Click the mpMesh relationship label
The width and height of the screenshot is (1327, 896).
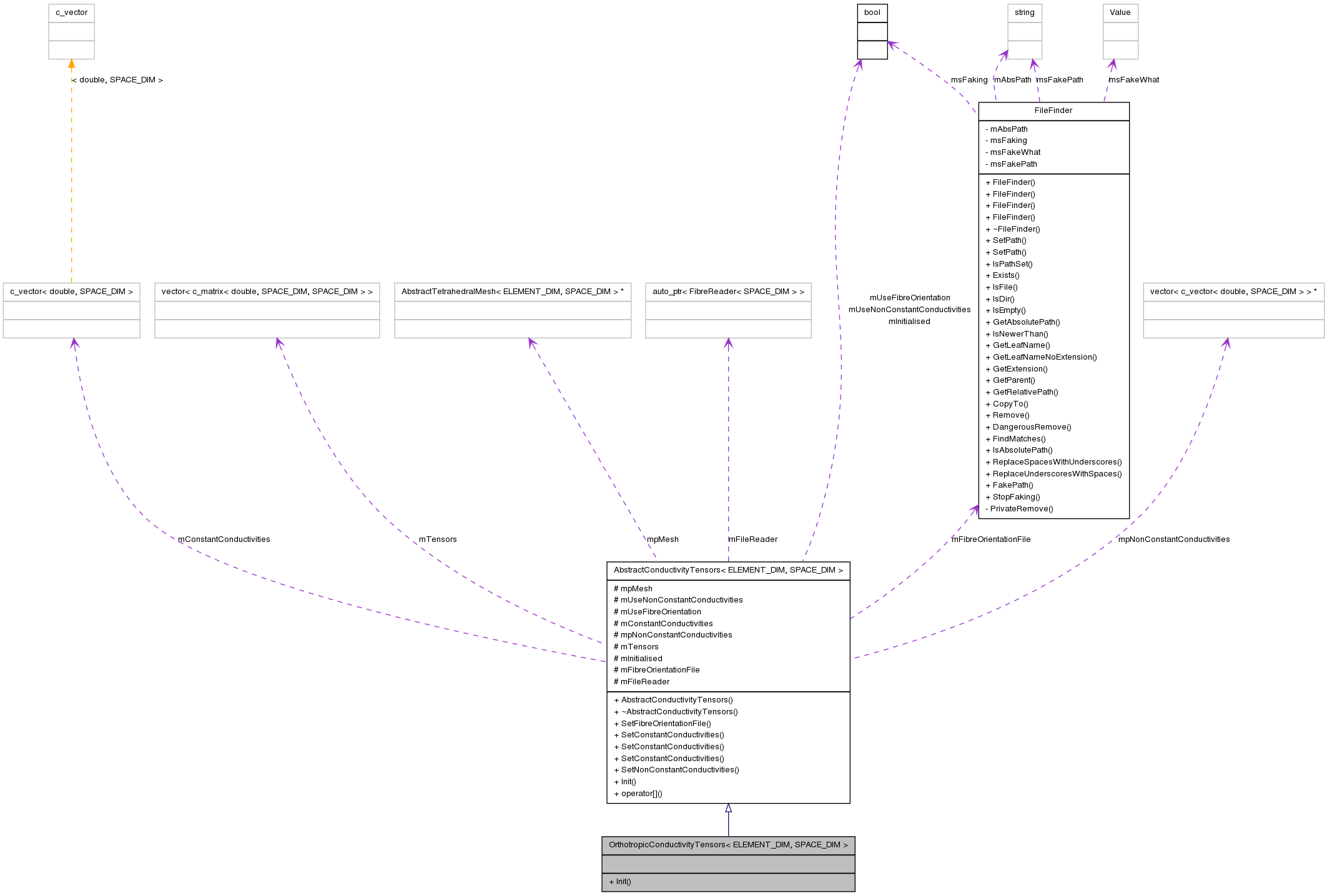pos(663,539)
